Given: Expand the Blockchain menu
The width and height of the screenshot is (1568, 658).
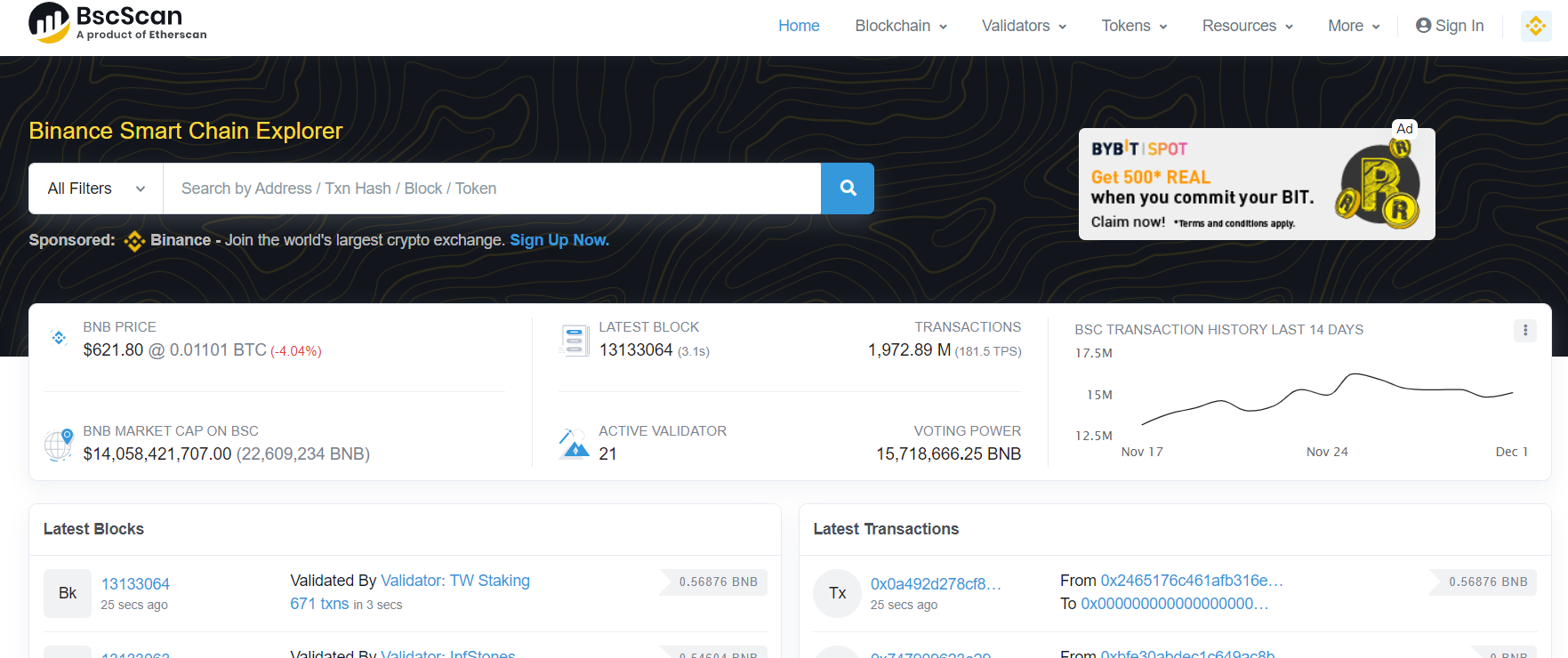Looking at the screenshot, I should pyautogui.click(x=901, y=26).
